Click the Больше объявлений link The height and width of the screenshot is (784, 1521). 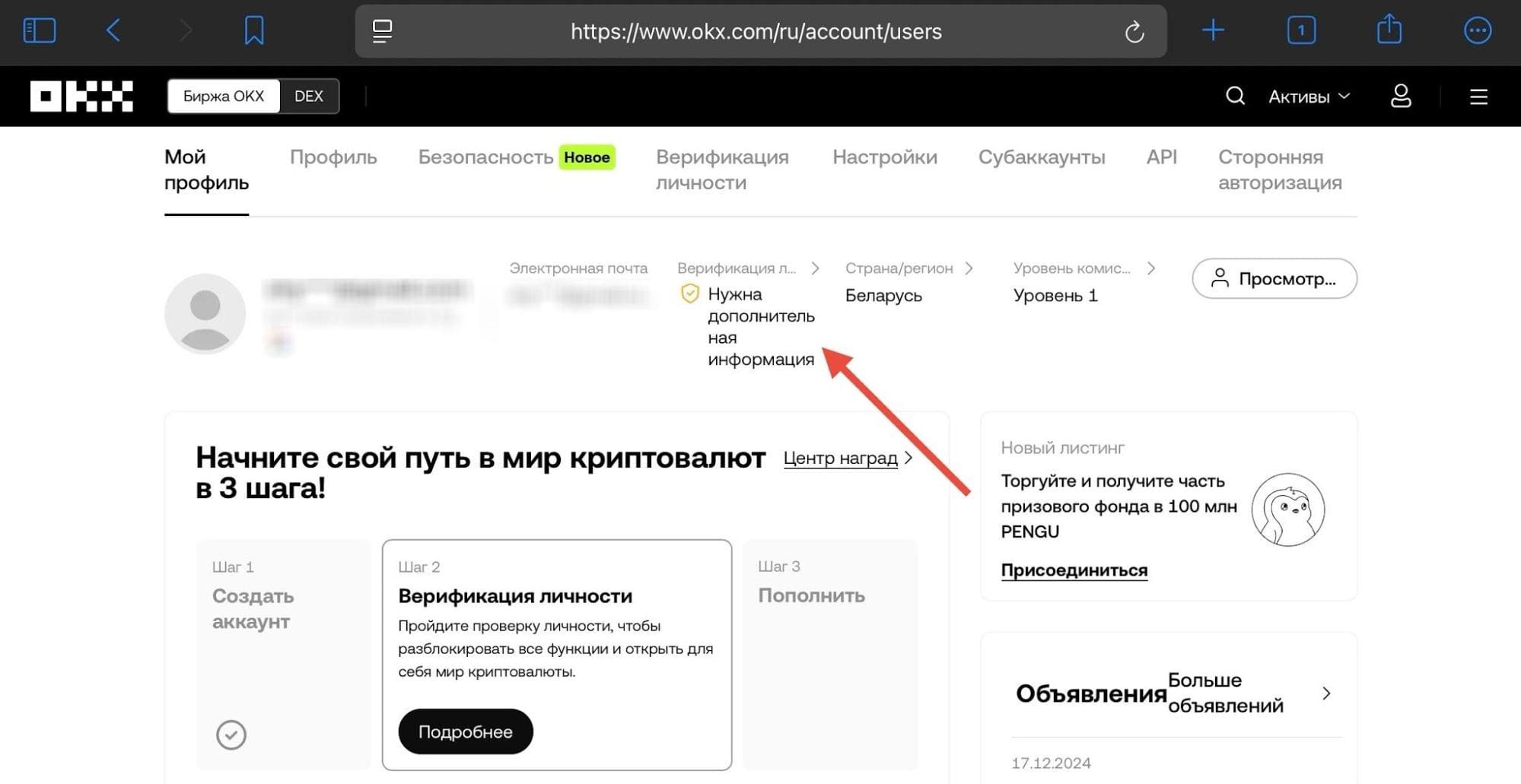point(1225,693)
